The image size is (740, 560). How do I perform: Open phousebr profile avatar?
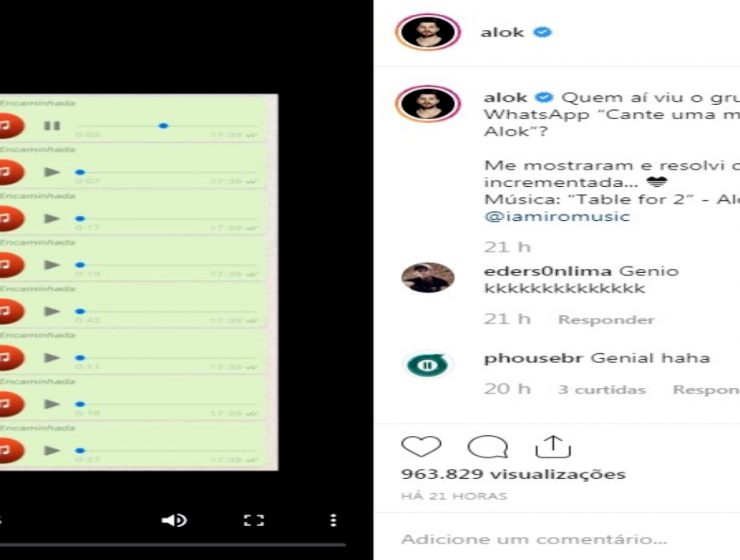click(x=427, y=365)
